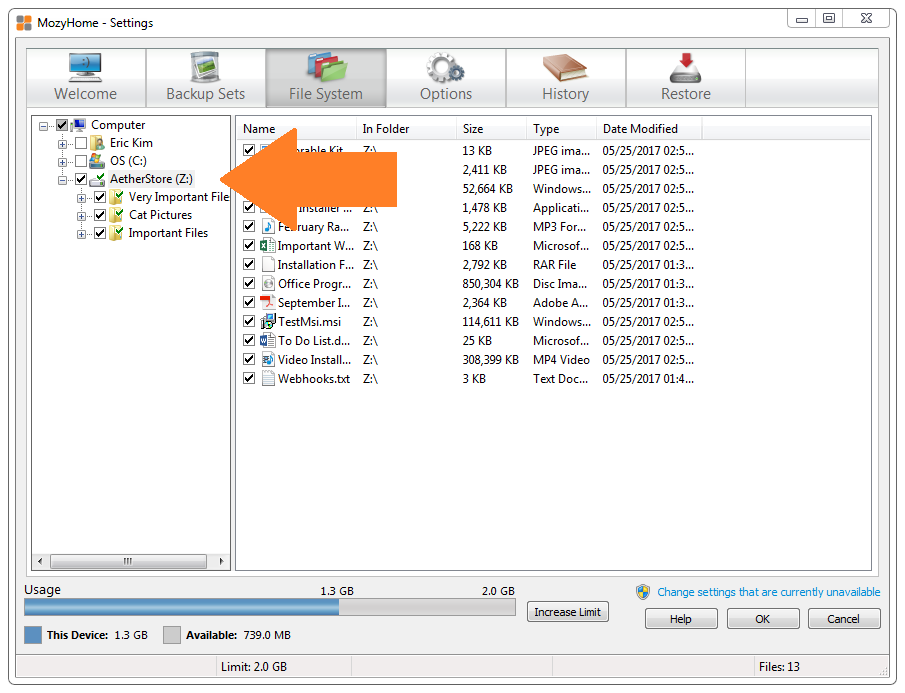
Task: Uncheck the Cat Pictures checkbox
Action: [x=100, y=215]
